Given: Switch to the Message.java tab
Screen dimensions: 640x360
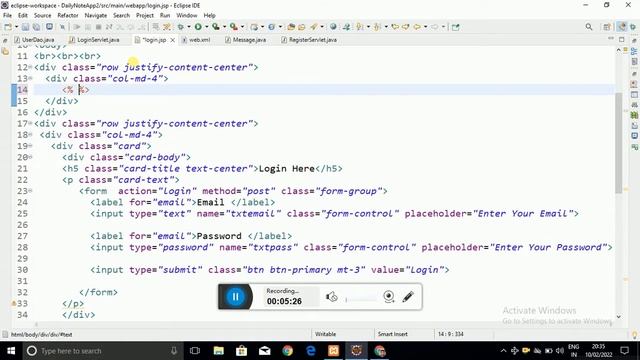Looking at the screenshot, I should point(246,40).
